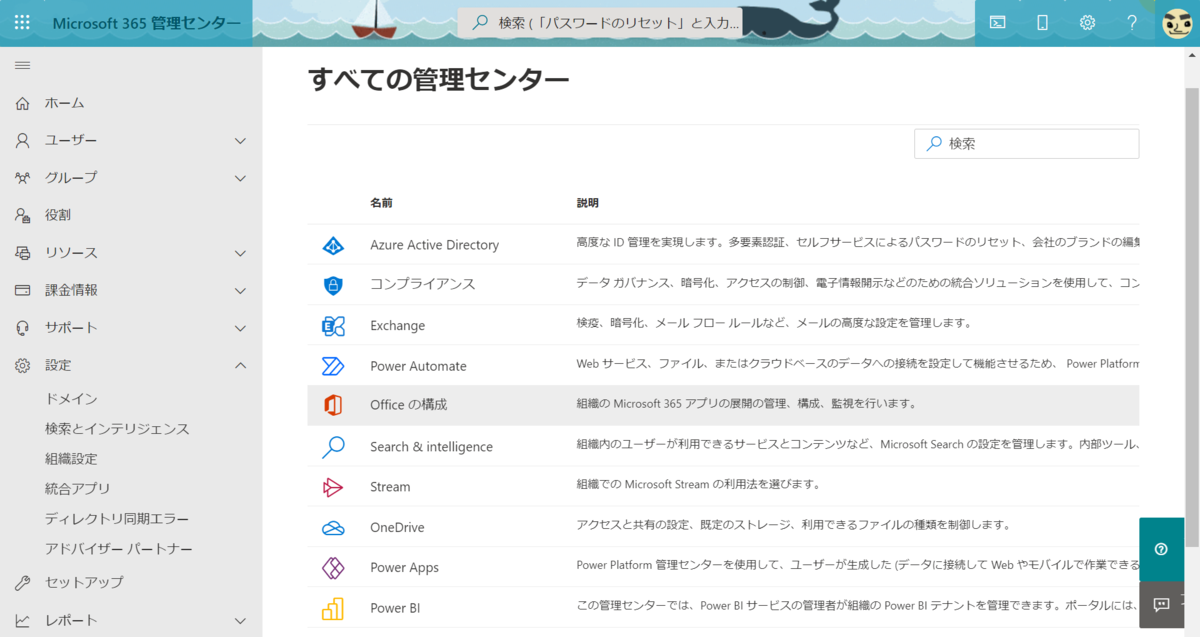Click the リソース icon in sidebar
The image size is (1200, 637).
(23, 253)
